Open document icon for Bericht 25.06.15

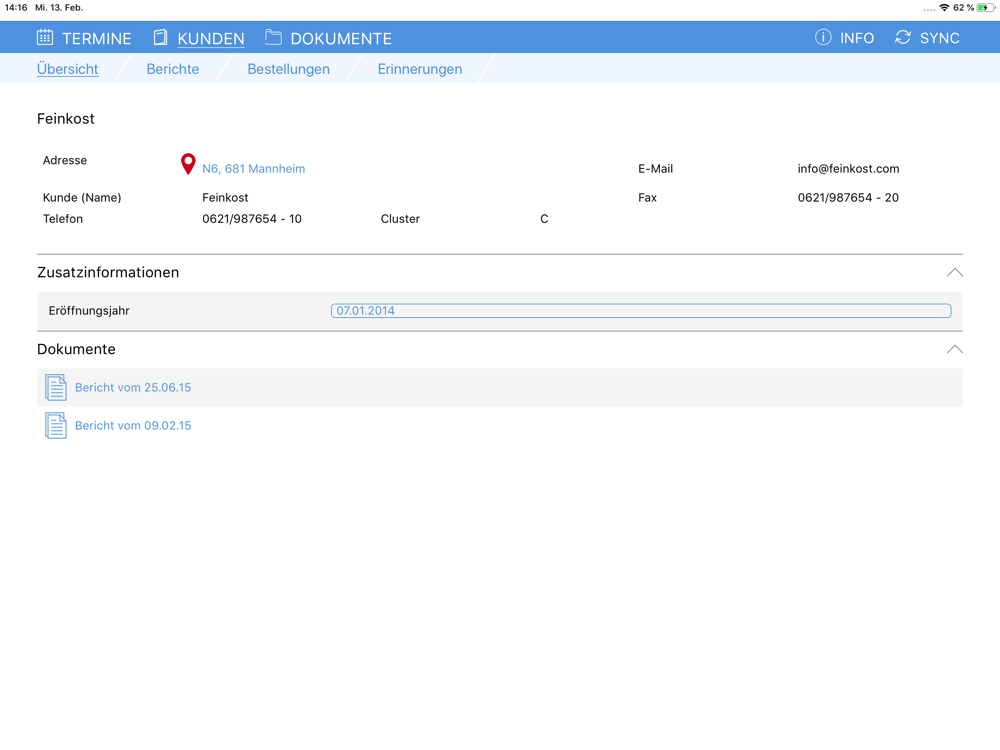point(55,388)
